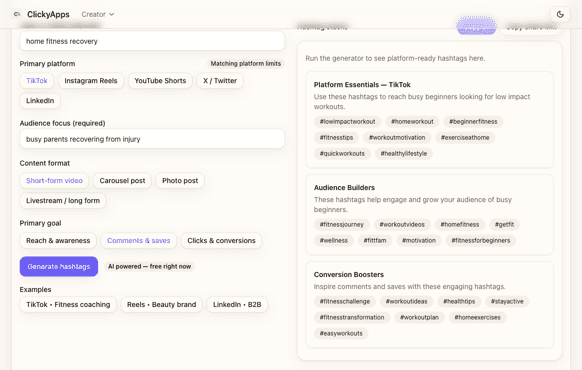Select TikTok as primary platform
The height and width of the screenshot is (370, 582).
tap(37, 81)
